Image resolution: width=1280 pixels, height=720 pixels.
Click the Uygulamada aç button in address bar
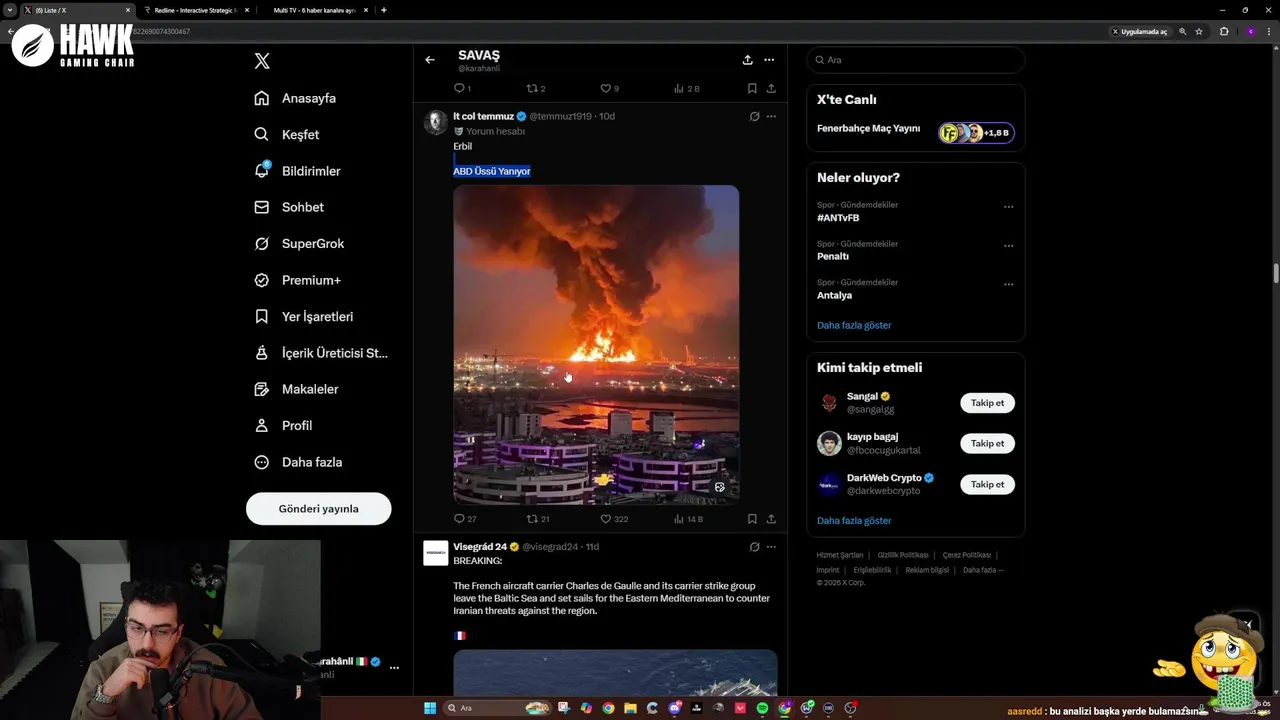point(1140,31)
